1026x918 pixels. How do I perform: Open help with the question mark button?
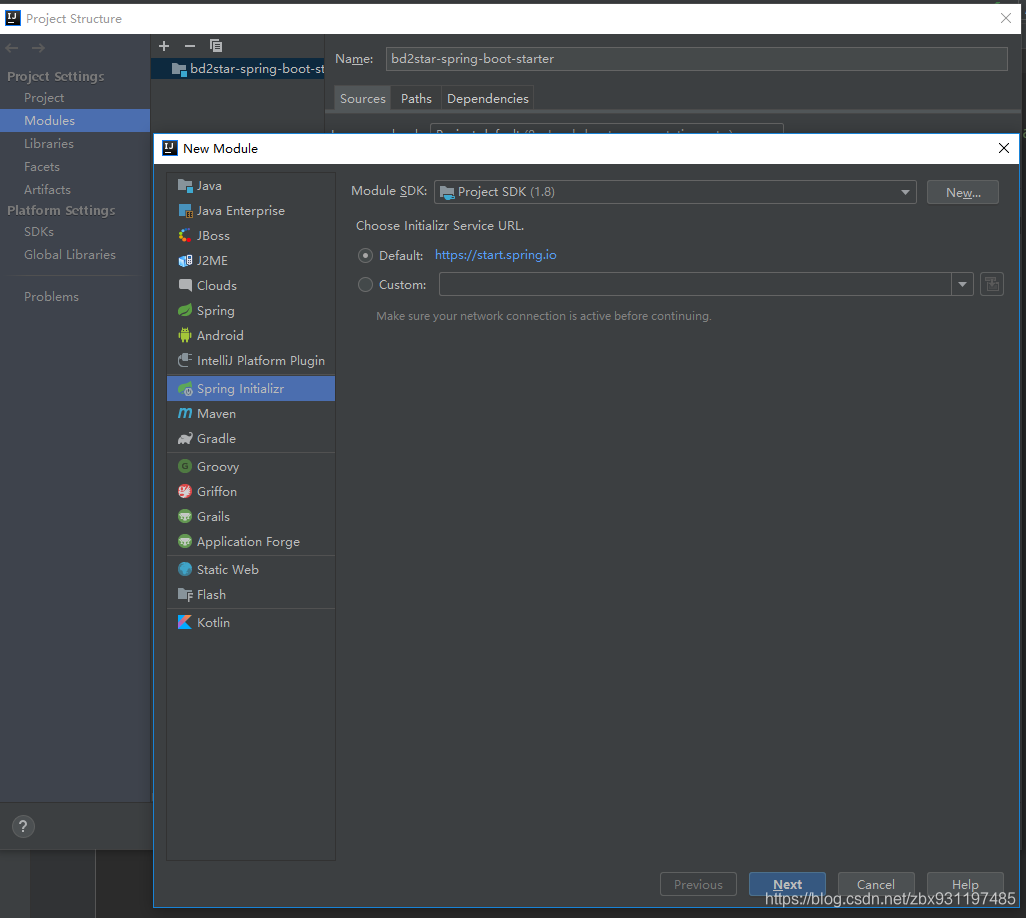coord(24,826)
